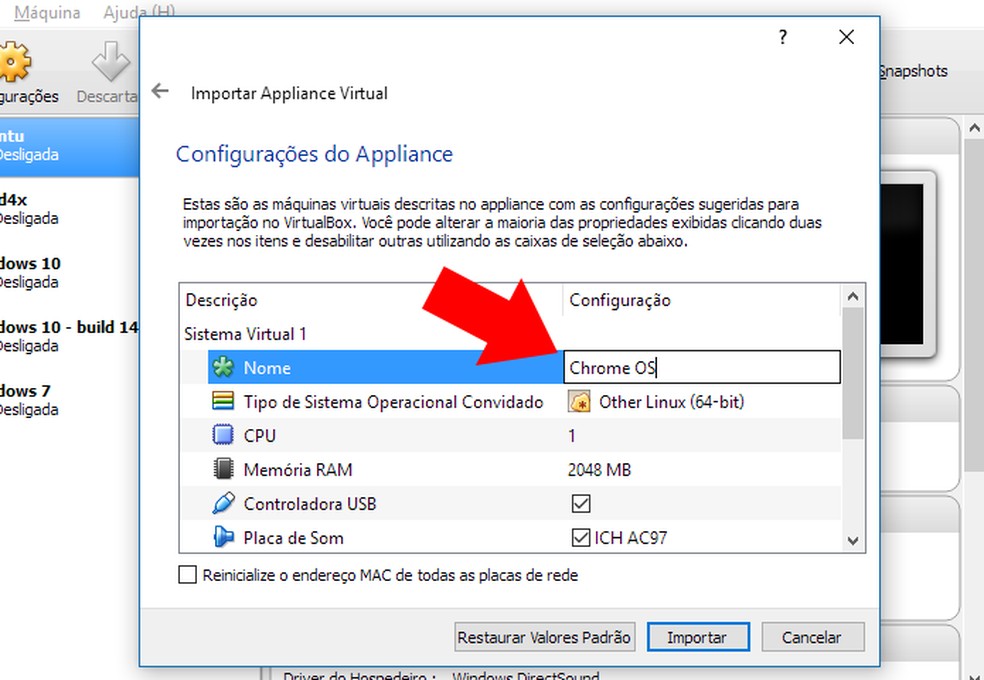The image size is (984, 680).
Task: Click the Placa de Som speaker icon
Action: pyautogui.click(x=223, y=538)
